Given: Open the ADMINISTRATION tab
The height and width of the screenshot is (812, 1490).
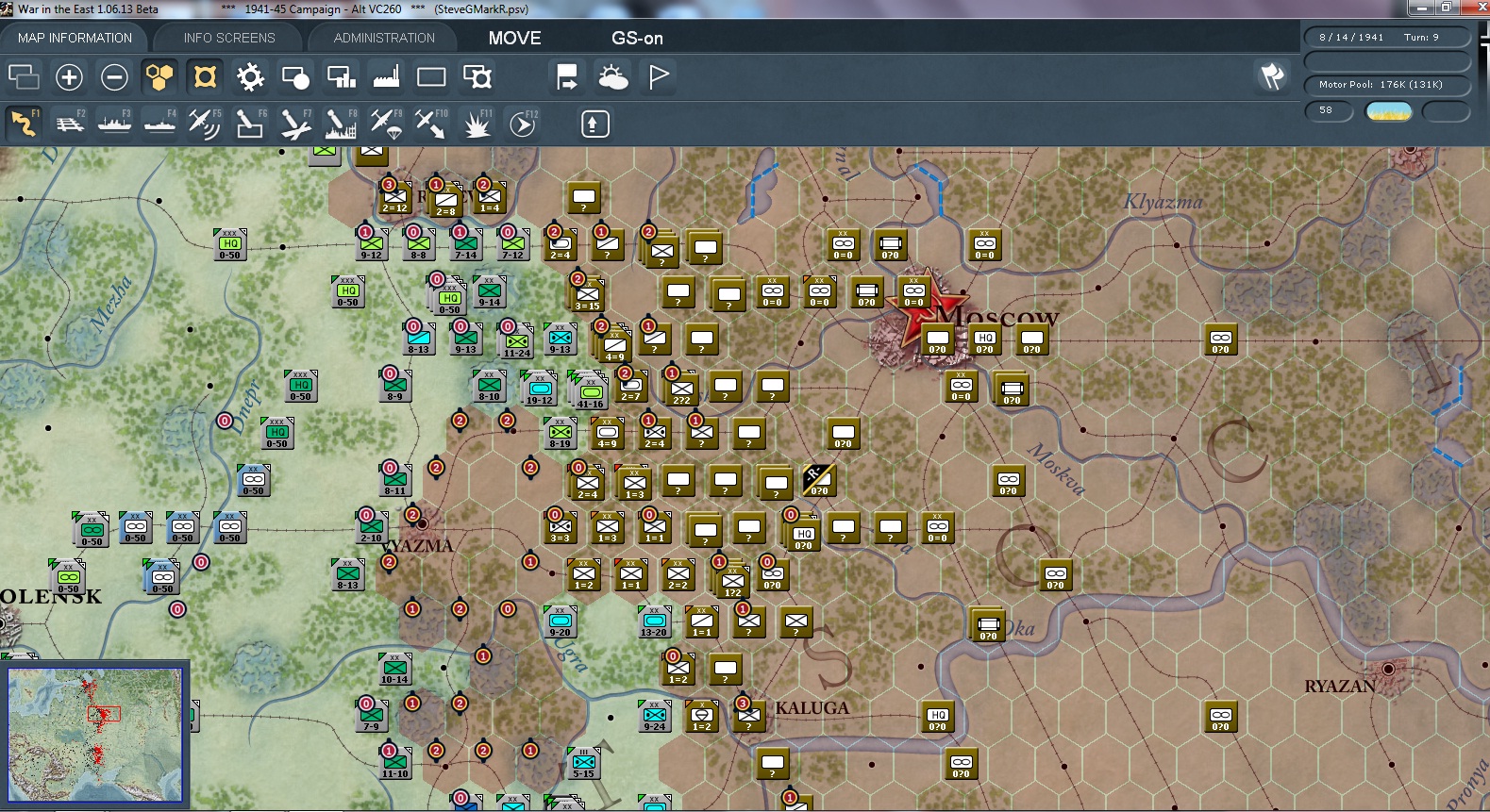Looking at the screenshot, I should click(384, 38).
